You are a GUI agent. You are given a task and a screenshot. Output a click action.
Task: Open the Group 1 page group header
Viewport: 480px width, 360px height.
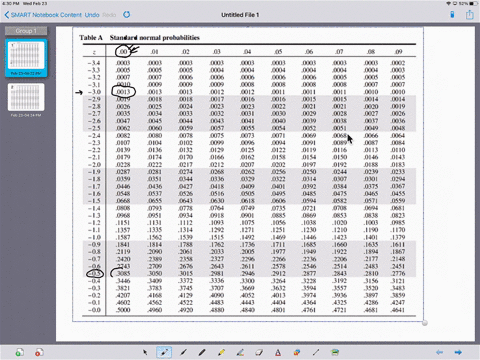[26, 31]
